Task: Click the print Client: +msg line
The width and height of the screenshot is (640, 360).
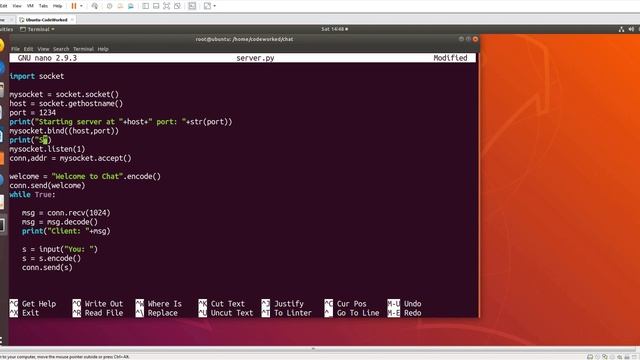Action: [66, 231]
